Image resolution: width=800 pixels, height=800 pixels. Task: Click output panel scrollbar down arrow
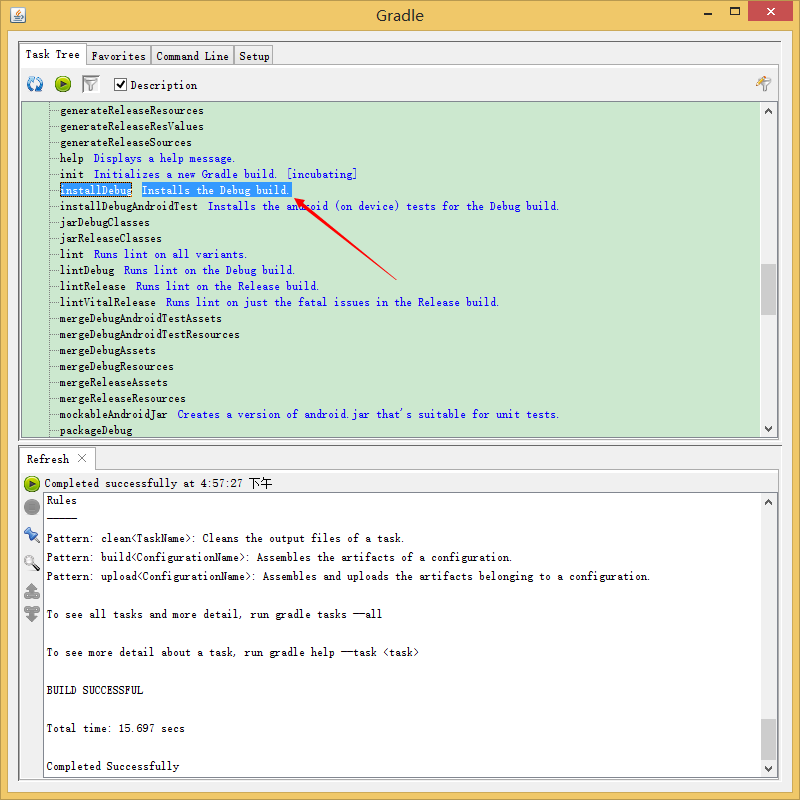click(768, 768)
